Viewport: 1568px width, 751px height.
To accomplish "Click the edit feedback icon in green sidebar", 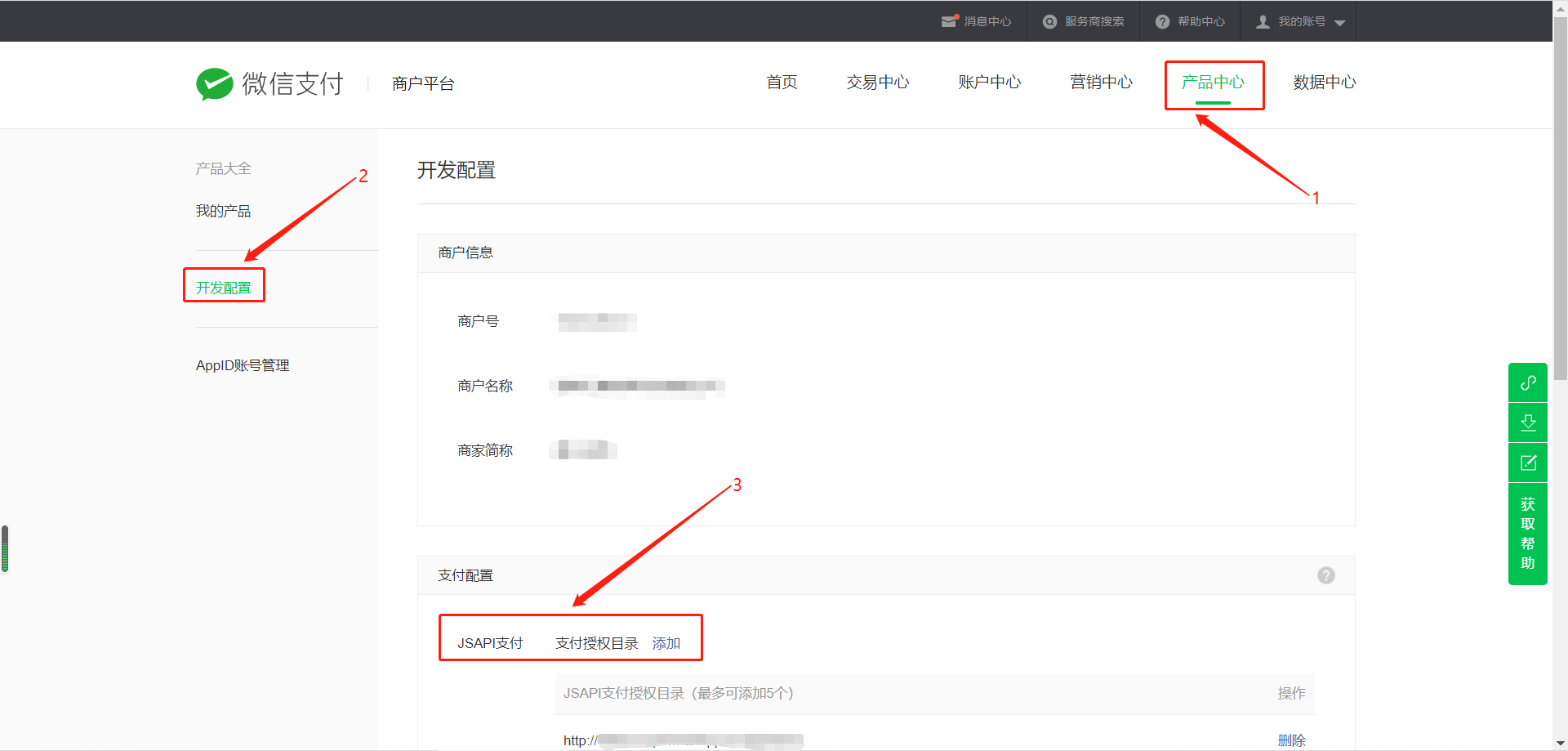I will point(1528,463).
